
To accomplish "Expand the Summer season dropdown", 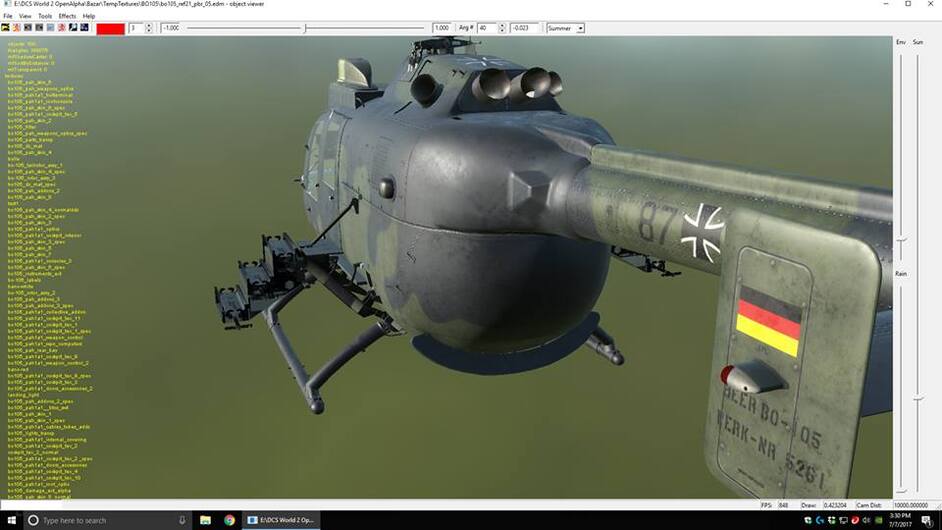I will [580, 28].
